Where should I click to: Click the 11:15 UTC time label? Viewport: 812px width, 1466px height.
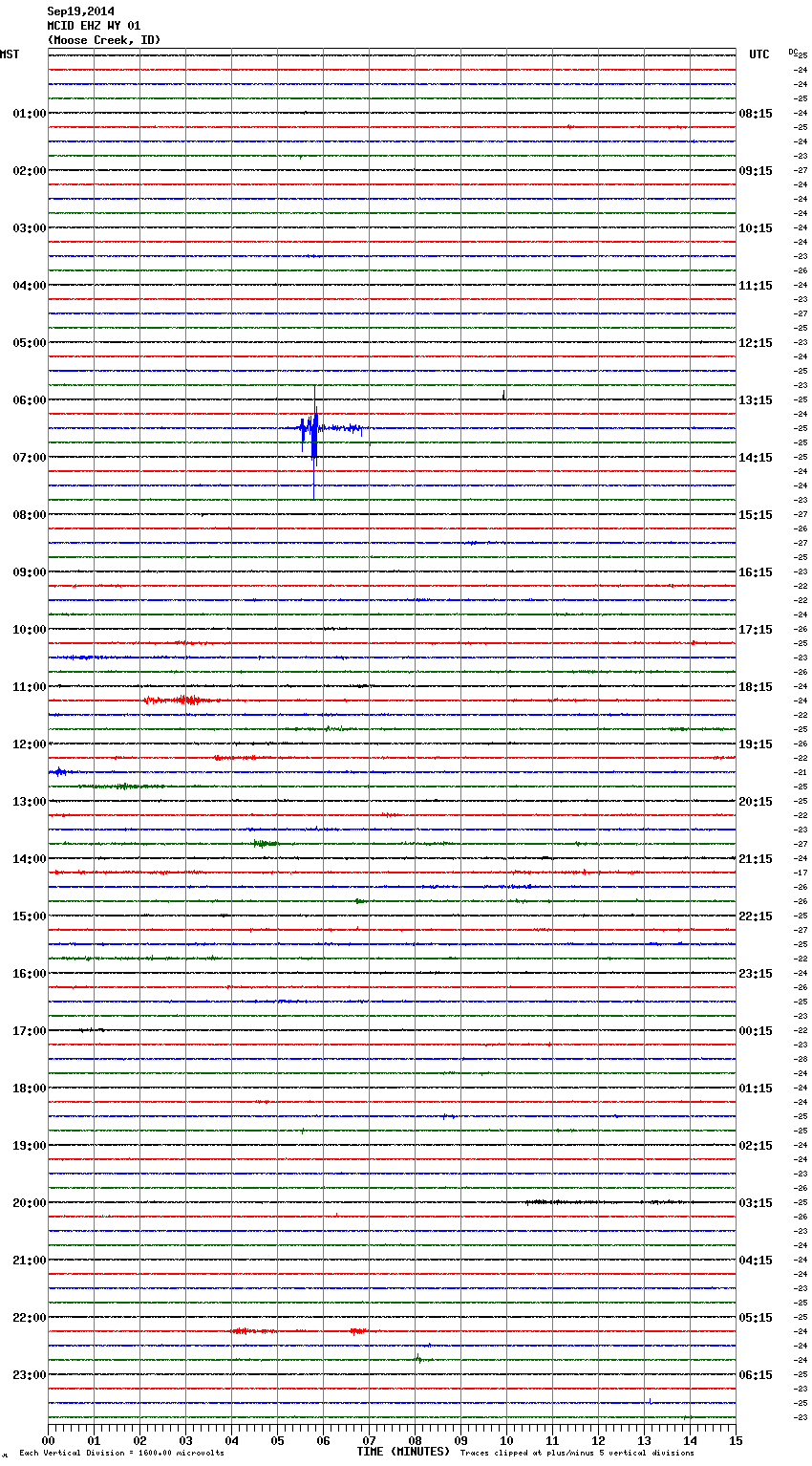[x=756, y=286]
